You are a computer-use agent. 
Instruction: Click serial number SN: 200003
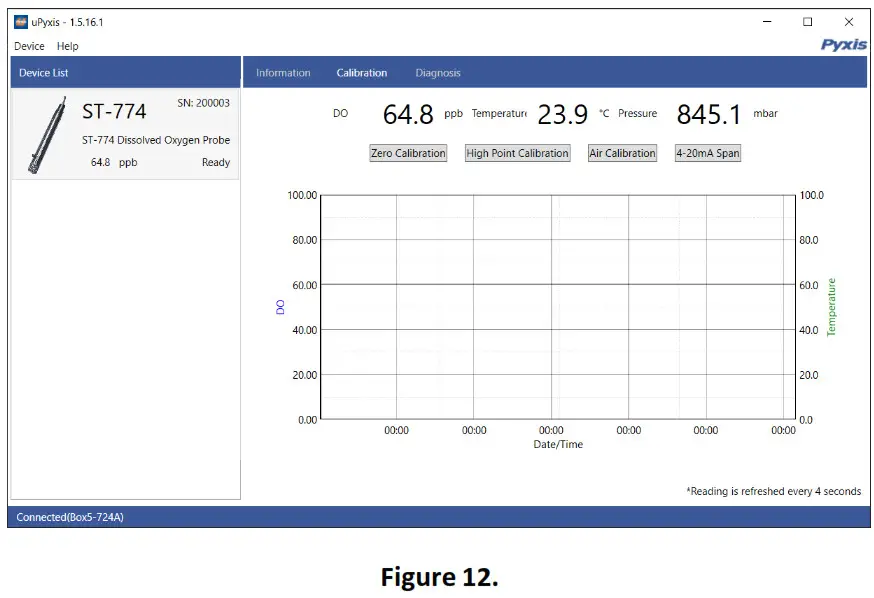203,103
